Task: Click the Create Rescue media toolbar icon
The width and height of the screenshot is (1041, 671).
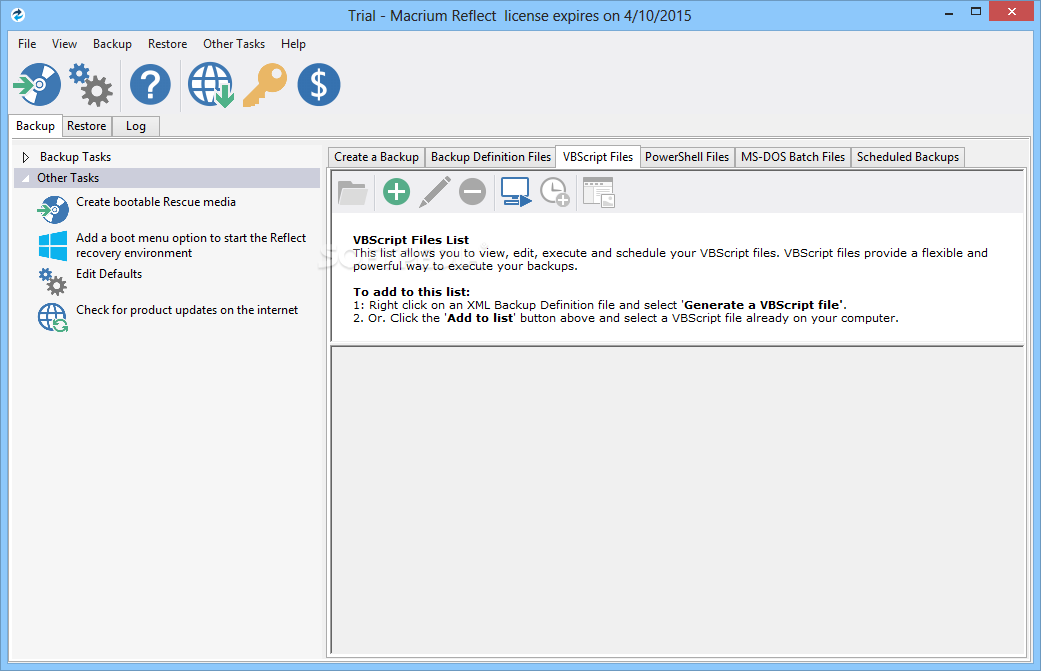Action: pos(37,84)
